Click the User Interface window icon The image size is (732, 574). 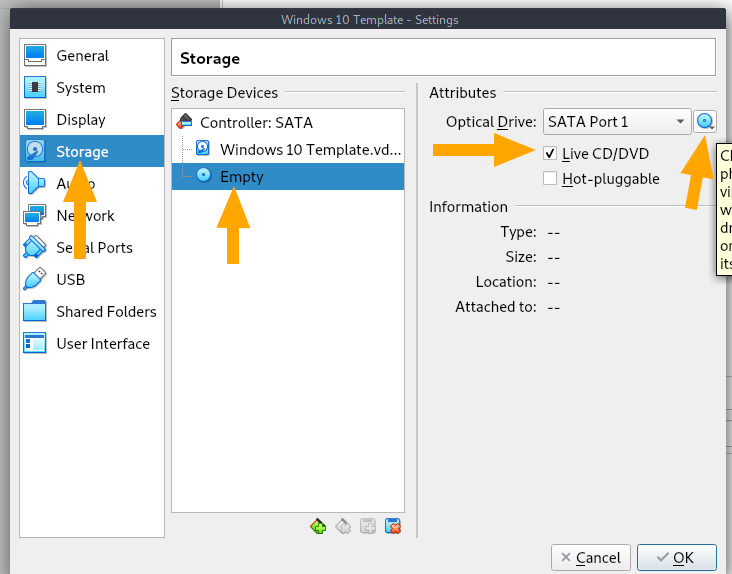pyautogui.click(x=35, y=343)
